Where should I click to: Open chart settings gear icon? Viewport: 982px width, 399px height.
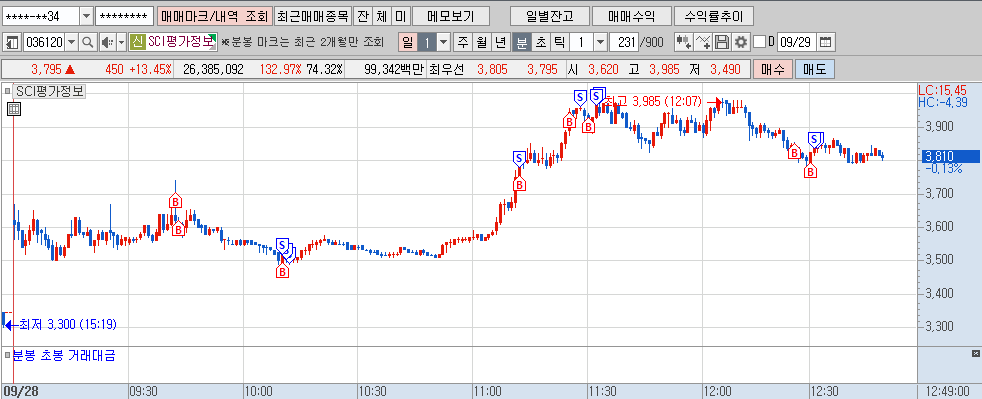(741, 43)
